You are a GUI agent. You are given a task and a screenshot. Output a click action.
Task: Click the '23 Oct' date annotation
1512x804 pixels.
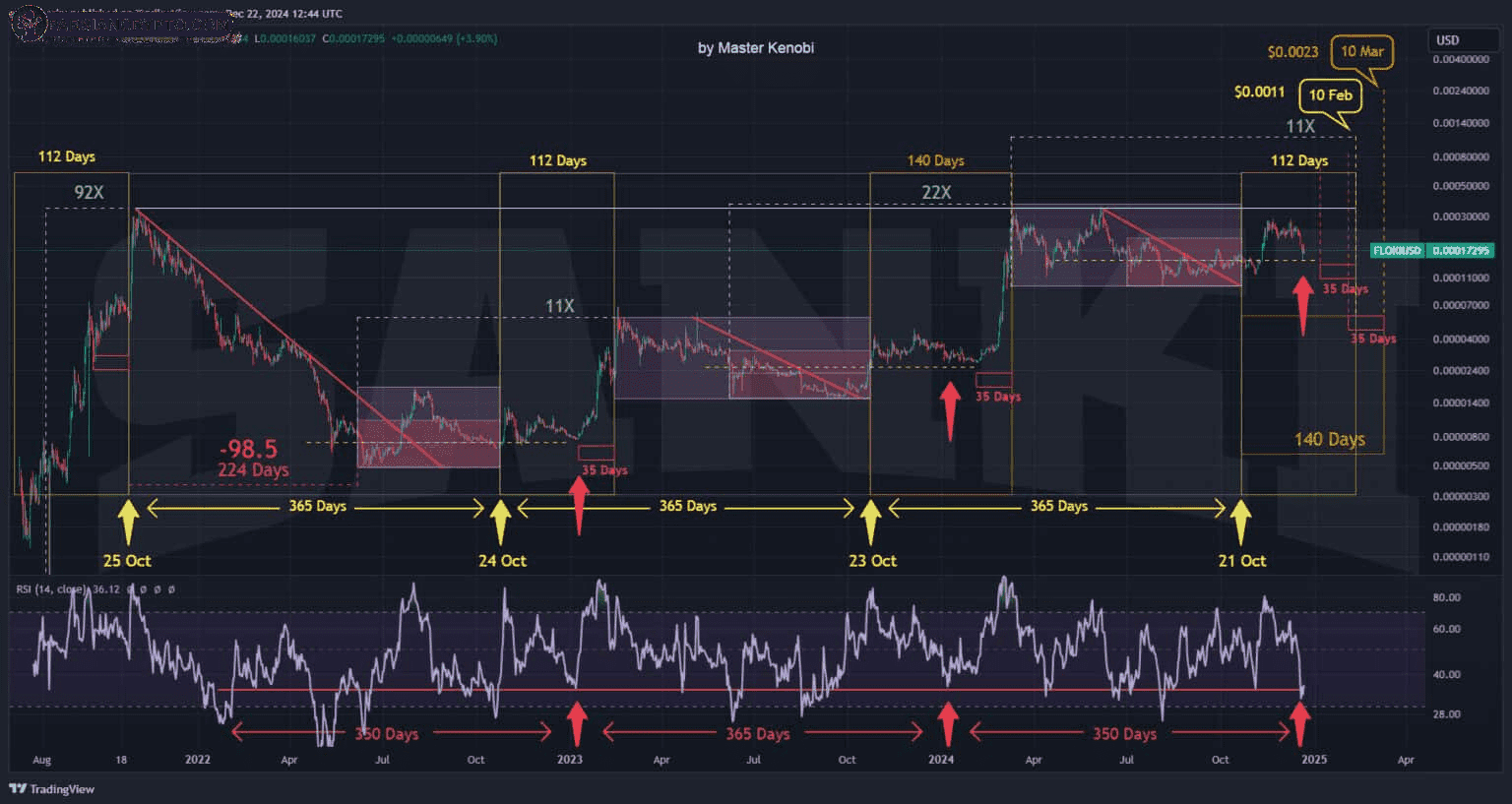click(x=873, y=561)
